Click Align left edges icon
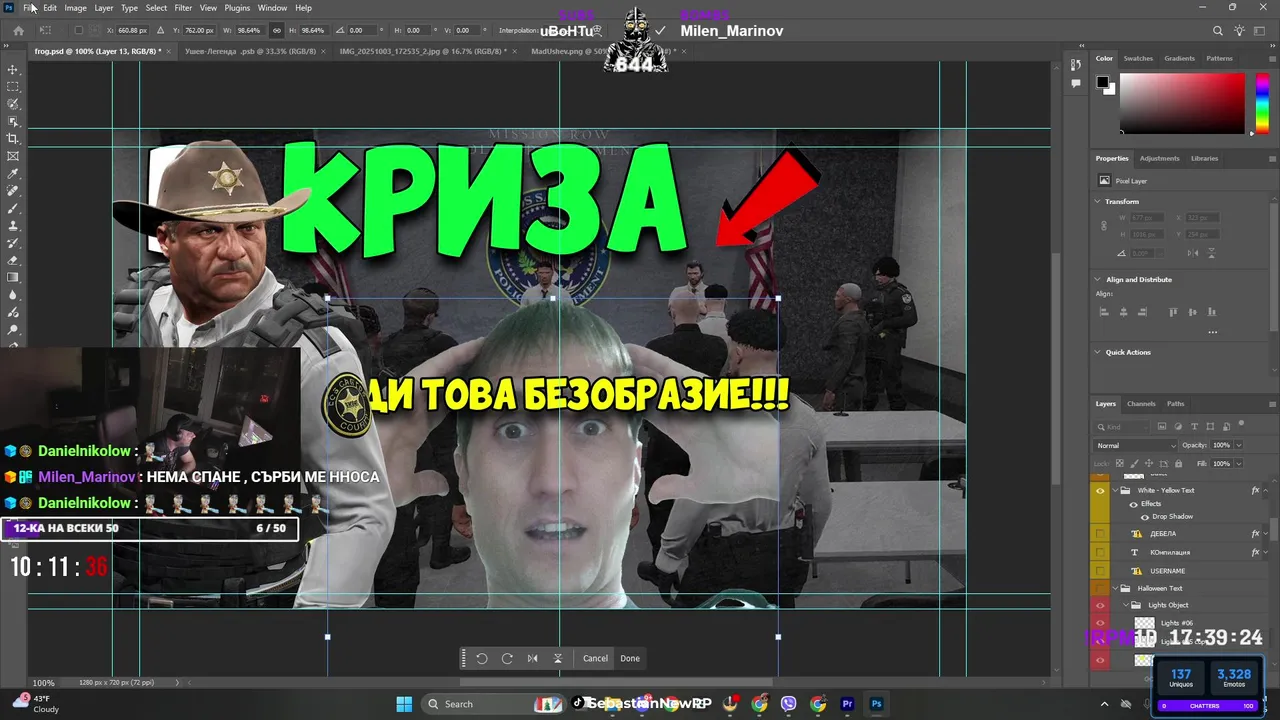This screenshot has height=720, width=1280. [x=1104, y=312]
